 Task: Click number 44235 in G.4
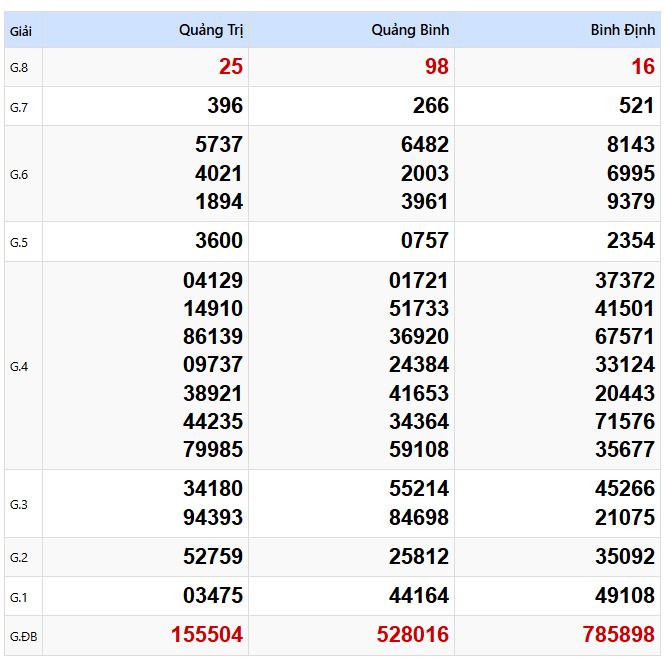coord(213,421)
